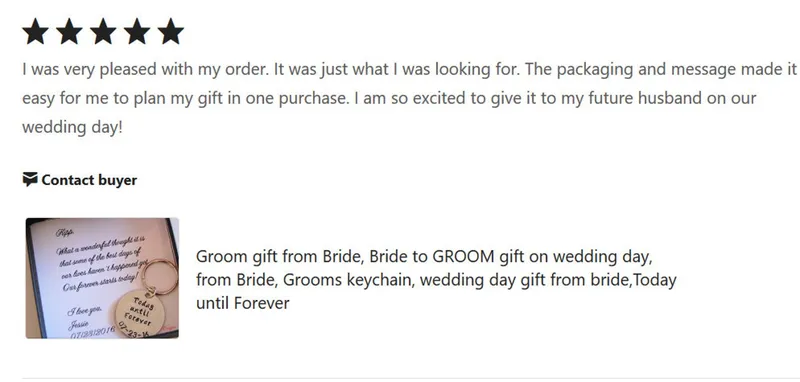Click the signature 'Jessie' in the photo note

click(x=78, y=324)
